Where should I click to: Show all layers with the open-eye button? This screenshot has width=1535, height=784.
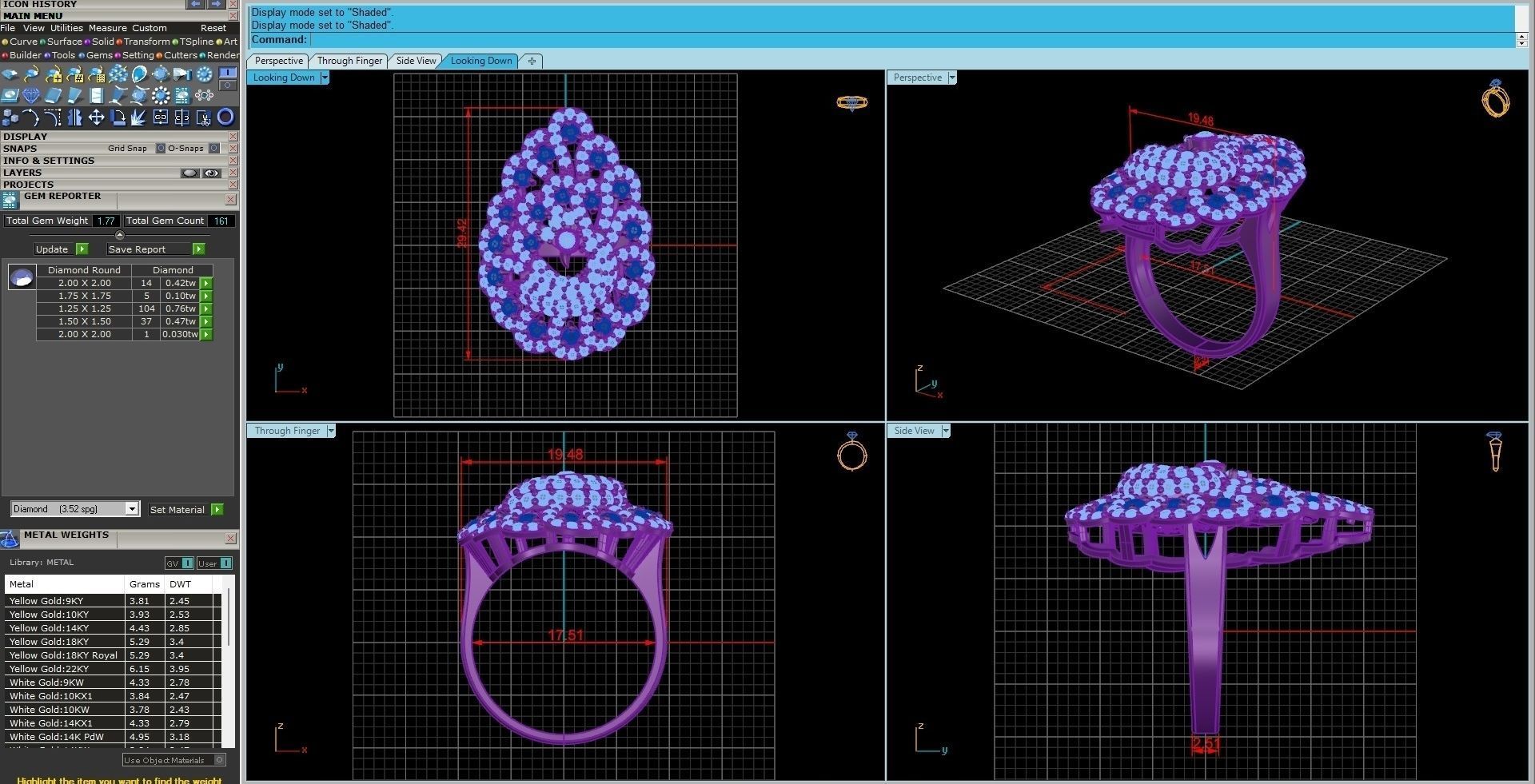212,173
